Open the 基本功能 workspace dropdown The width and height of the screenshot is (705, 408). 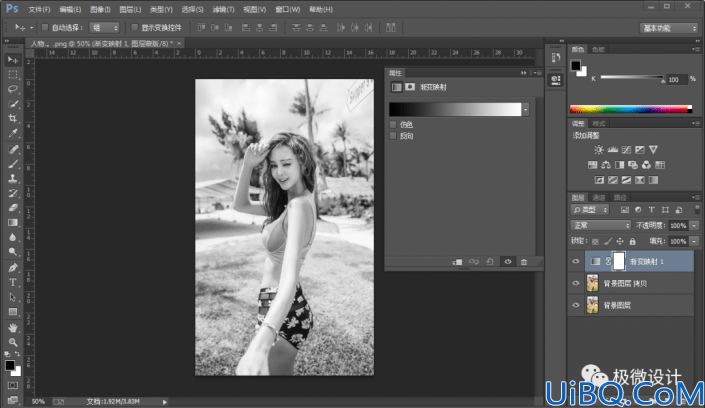tap(669, 28)
